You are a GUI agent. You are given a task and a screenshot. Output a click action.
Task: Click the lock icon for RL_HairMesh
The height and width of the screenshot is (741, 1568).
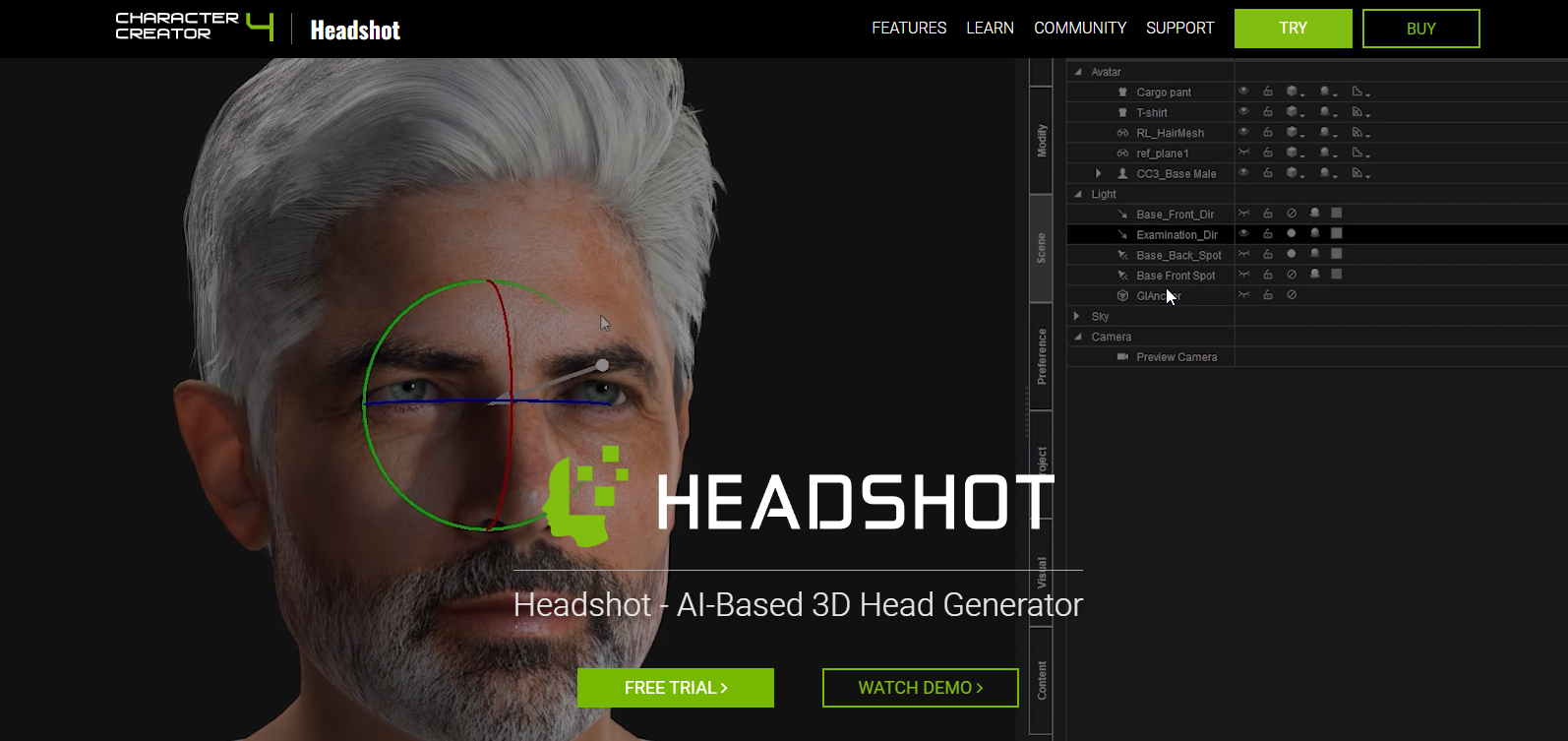click(1268, 132)
